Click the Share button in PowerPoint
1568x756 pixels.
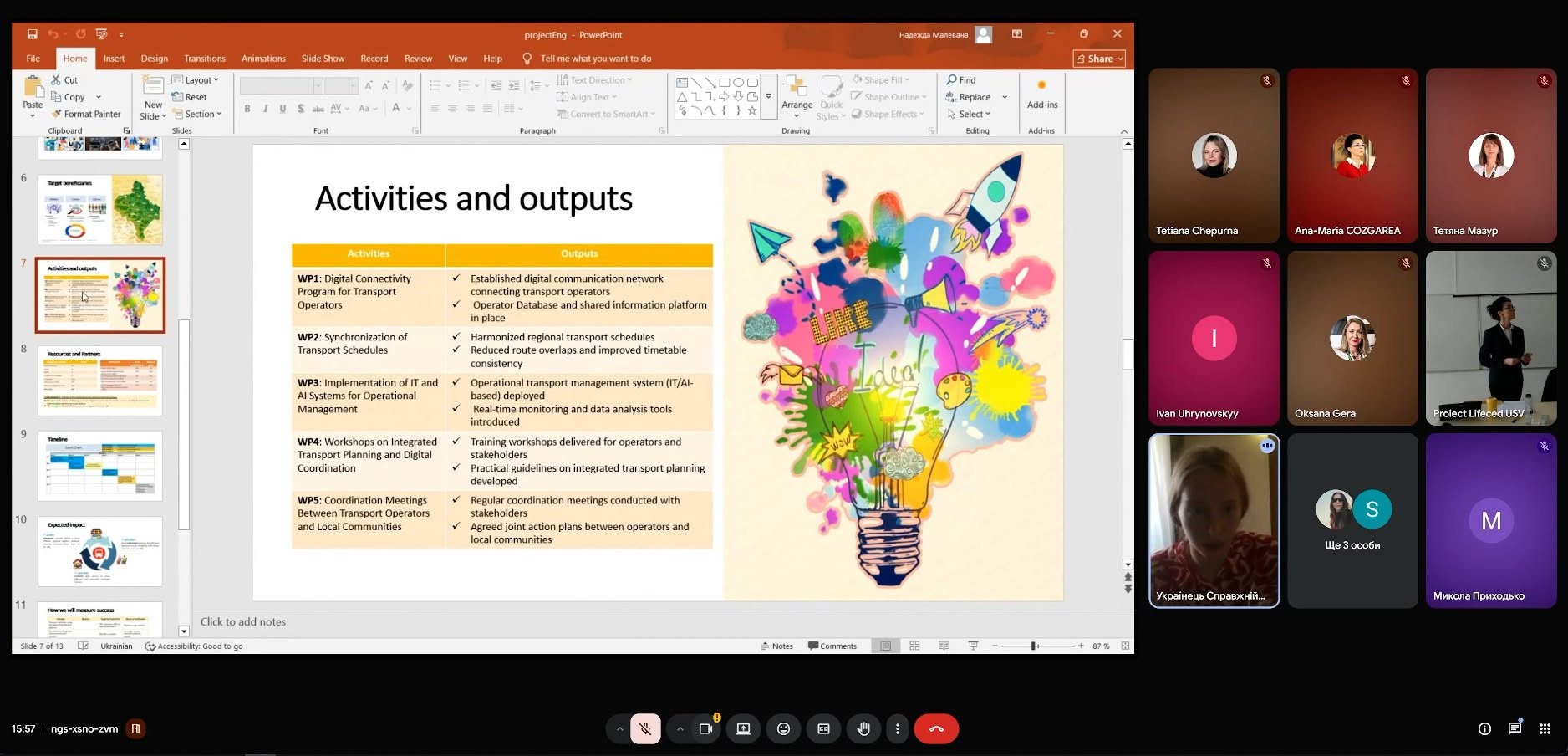coord(1099,59)
